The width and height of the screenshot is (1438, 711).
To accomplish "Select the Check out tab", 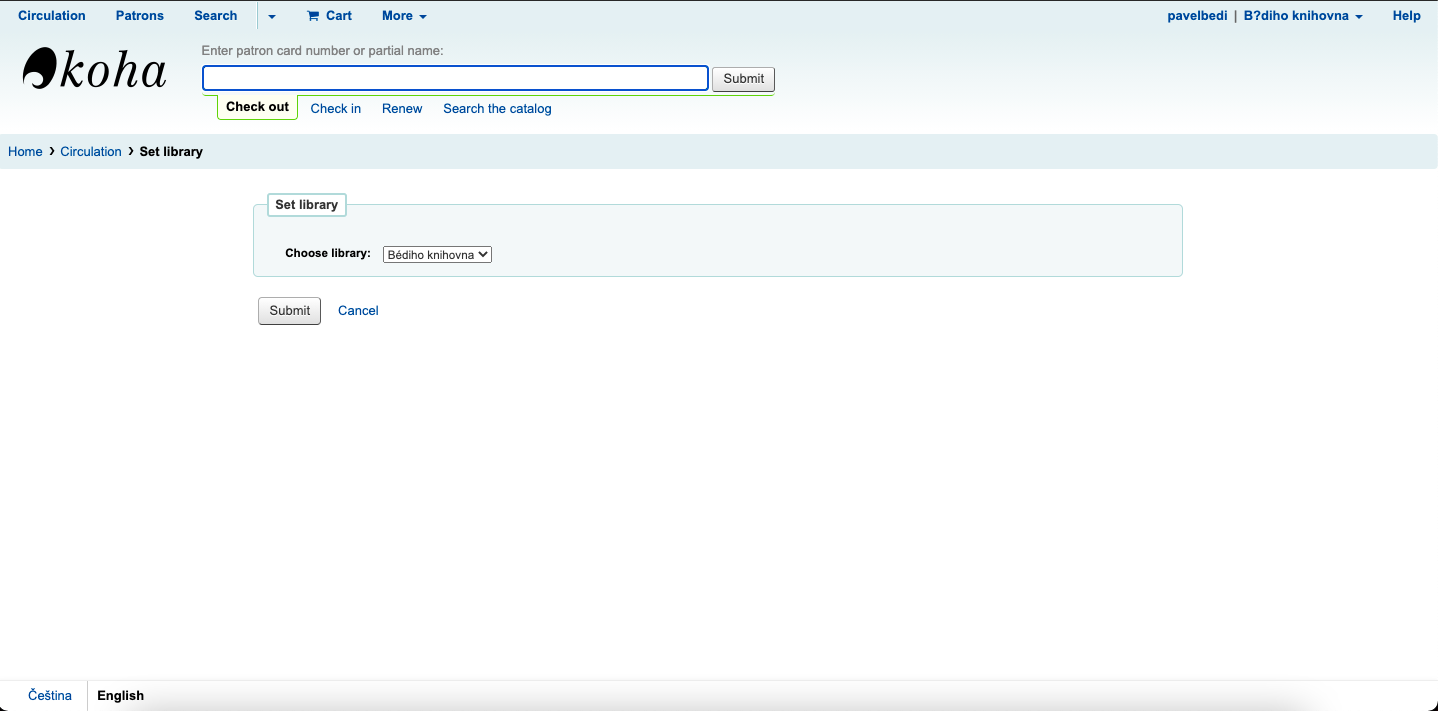I will (x=257, y=107).
